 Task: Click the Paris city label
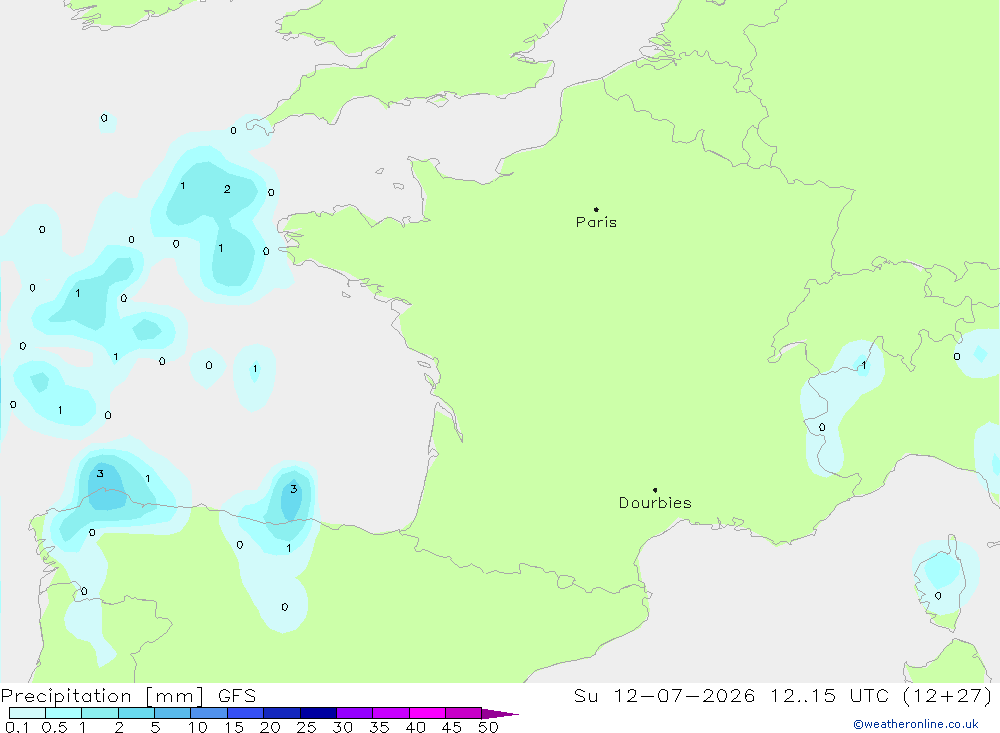pos(596,222)
